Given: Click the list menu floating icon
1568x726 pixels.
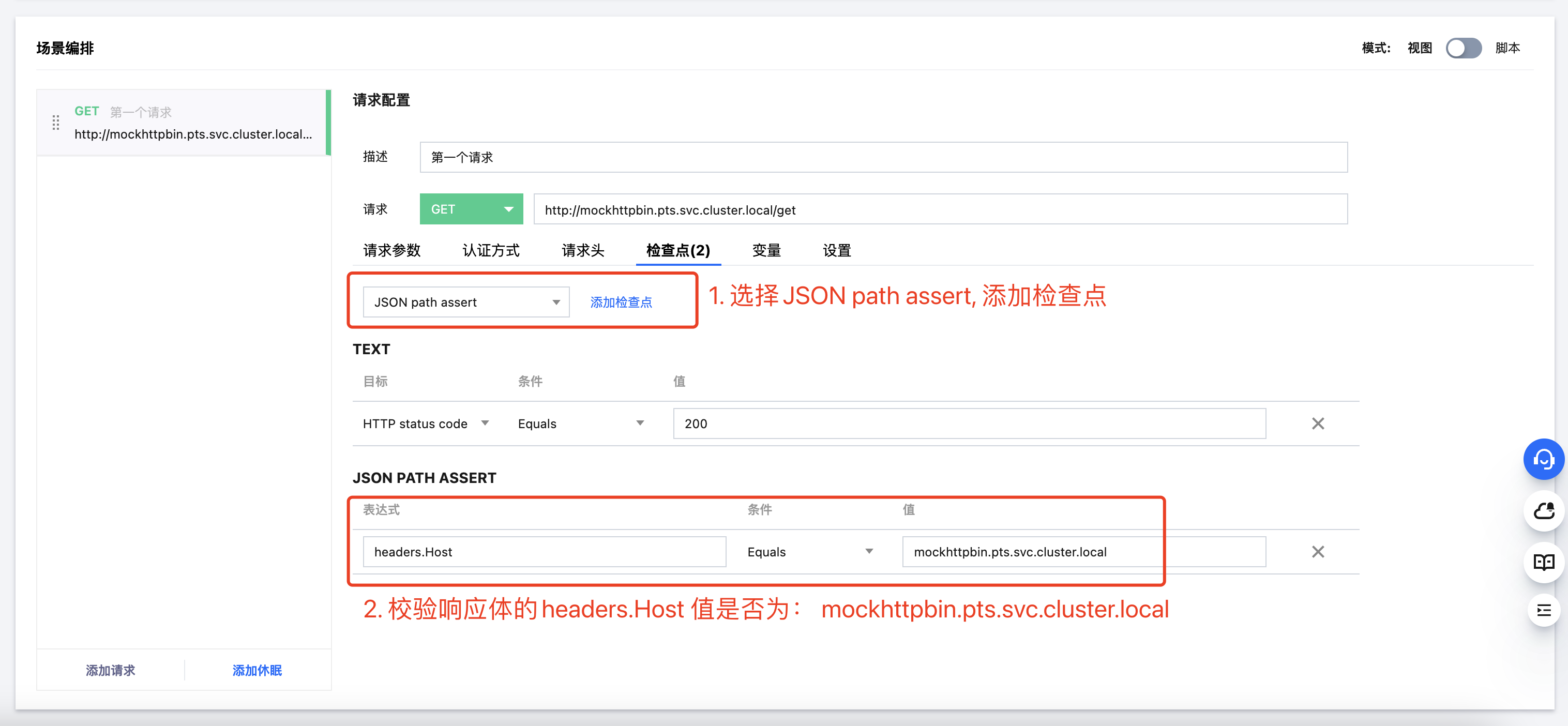Looking at the screenshot, I should [1543, 610].
